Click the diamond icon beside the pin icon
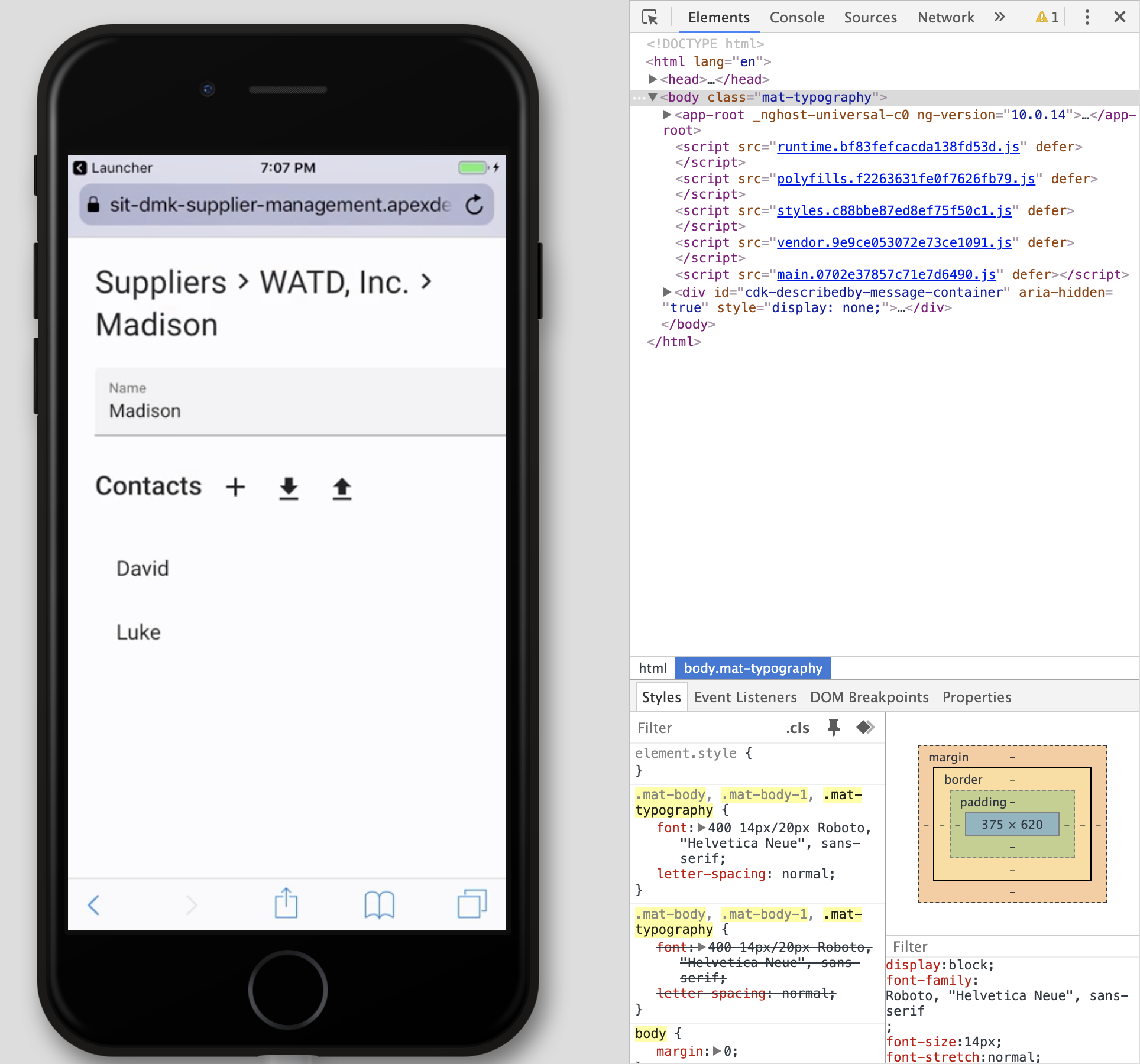Screen dimensions: 1140x1064 [x=865, y=727]
